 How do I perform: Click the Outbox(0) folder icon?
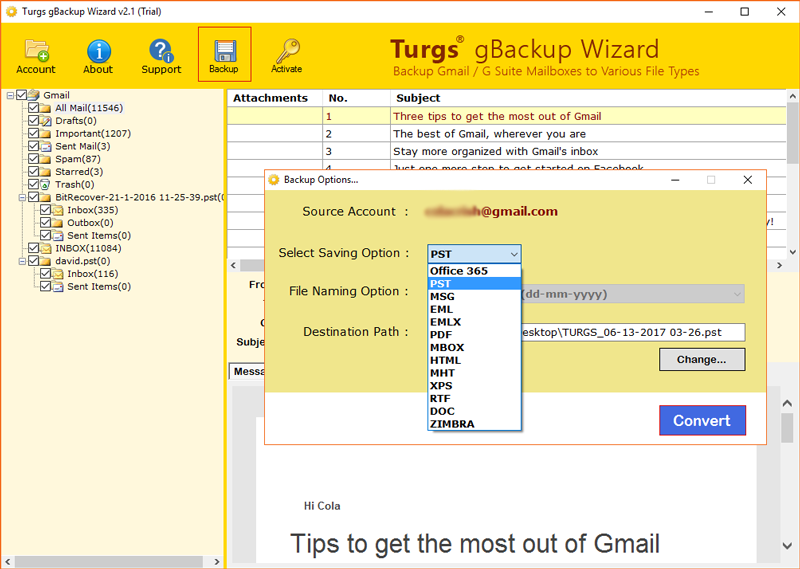58,222
